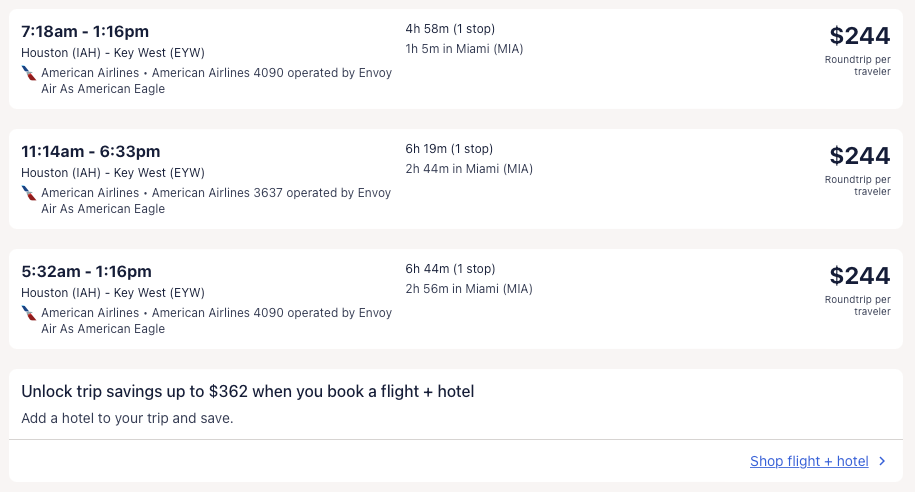
Task: Click the $244 price on the 5:32am flight
Action: pyautogui.click(x=859, y=276)
